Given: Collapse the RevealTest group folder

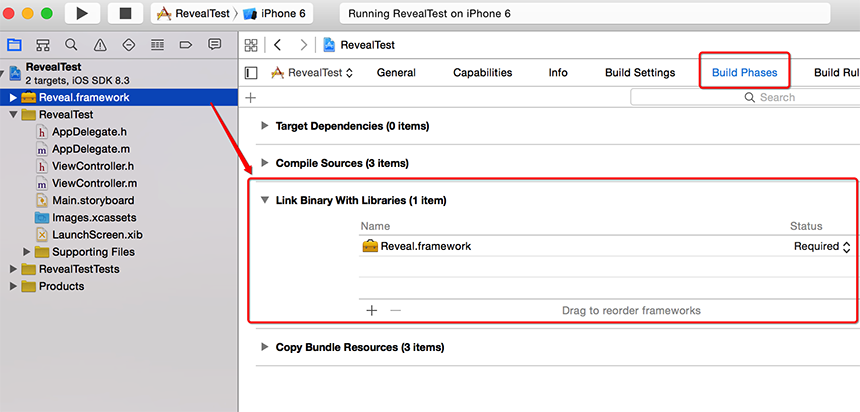Looking at the screenshot, I should point(13,115).
